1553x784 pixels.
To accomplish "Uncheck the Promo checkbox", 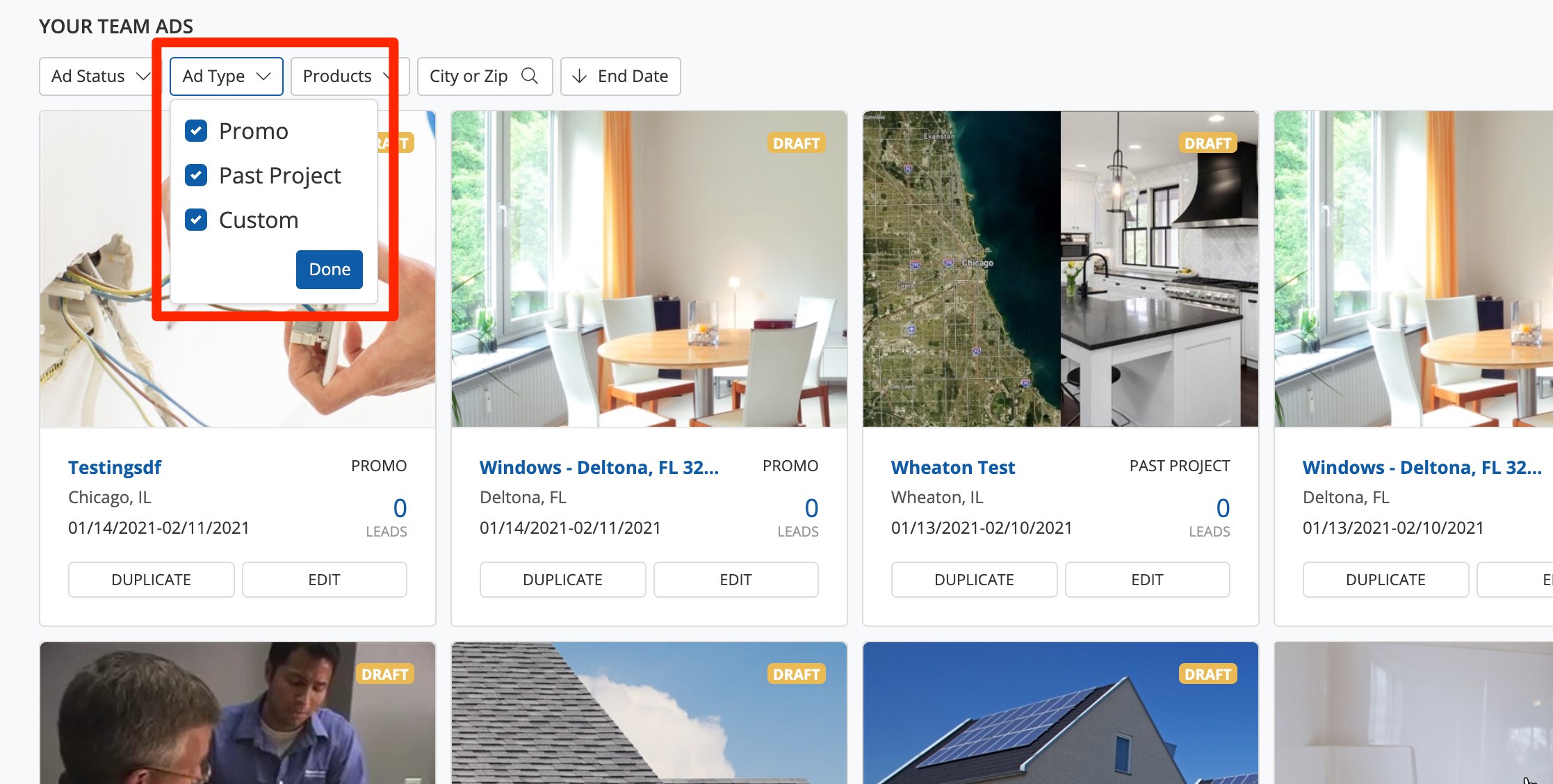I will [196, 131].
